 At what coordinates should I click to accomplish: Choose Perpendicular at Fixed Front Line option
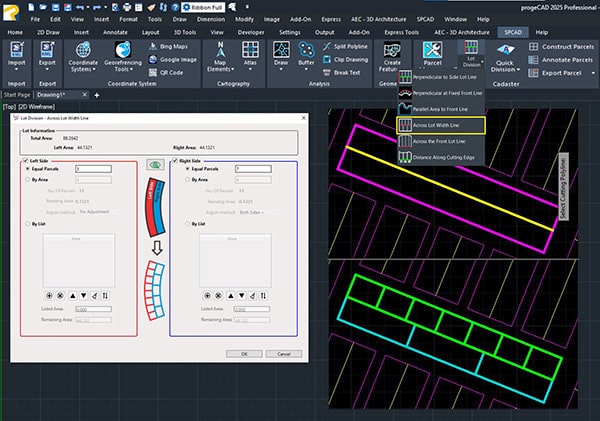click(441, 93)
